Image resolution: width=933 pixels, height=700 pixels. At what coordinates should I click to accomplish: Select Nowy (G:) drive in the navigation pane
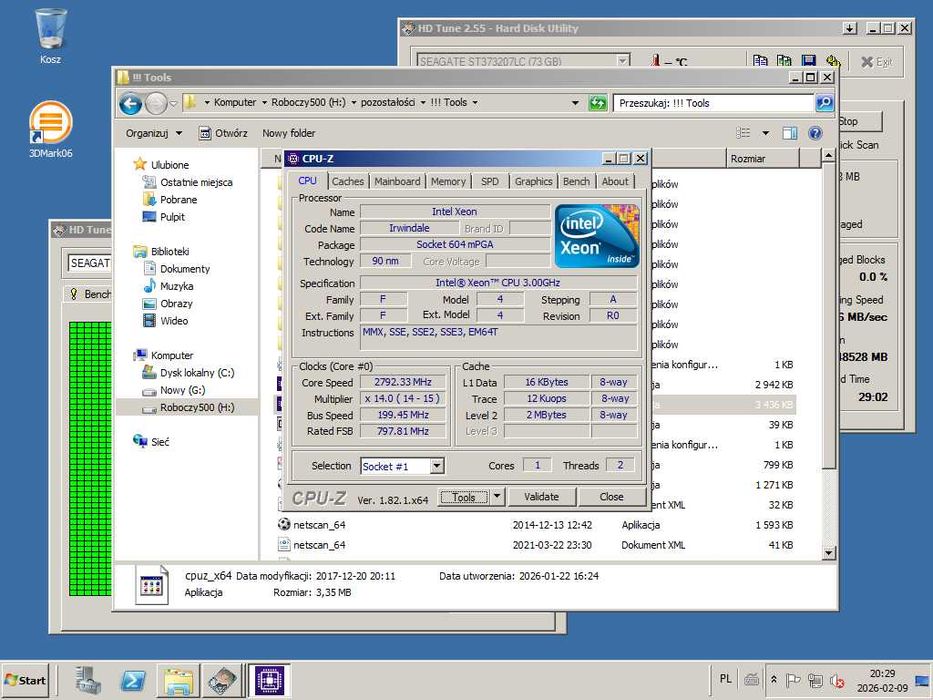[182, 390]
